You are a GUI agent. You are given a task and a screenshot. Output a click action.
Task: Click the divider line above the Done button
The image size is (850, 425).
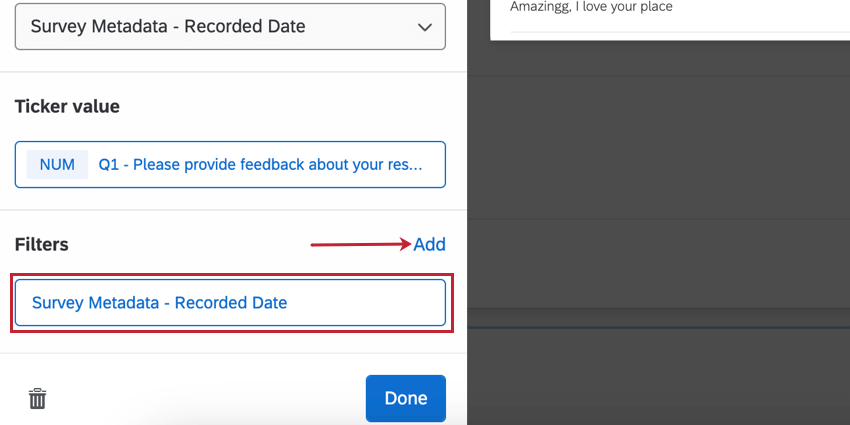[233, 353]
